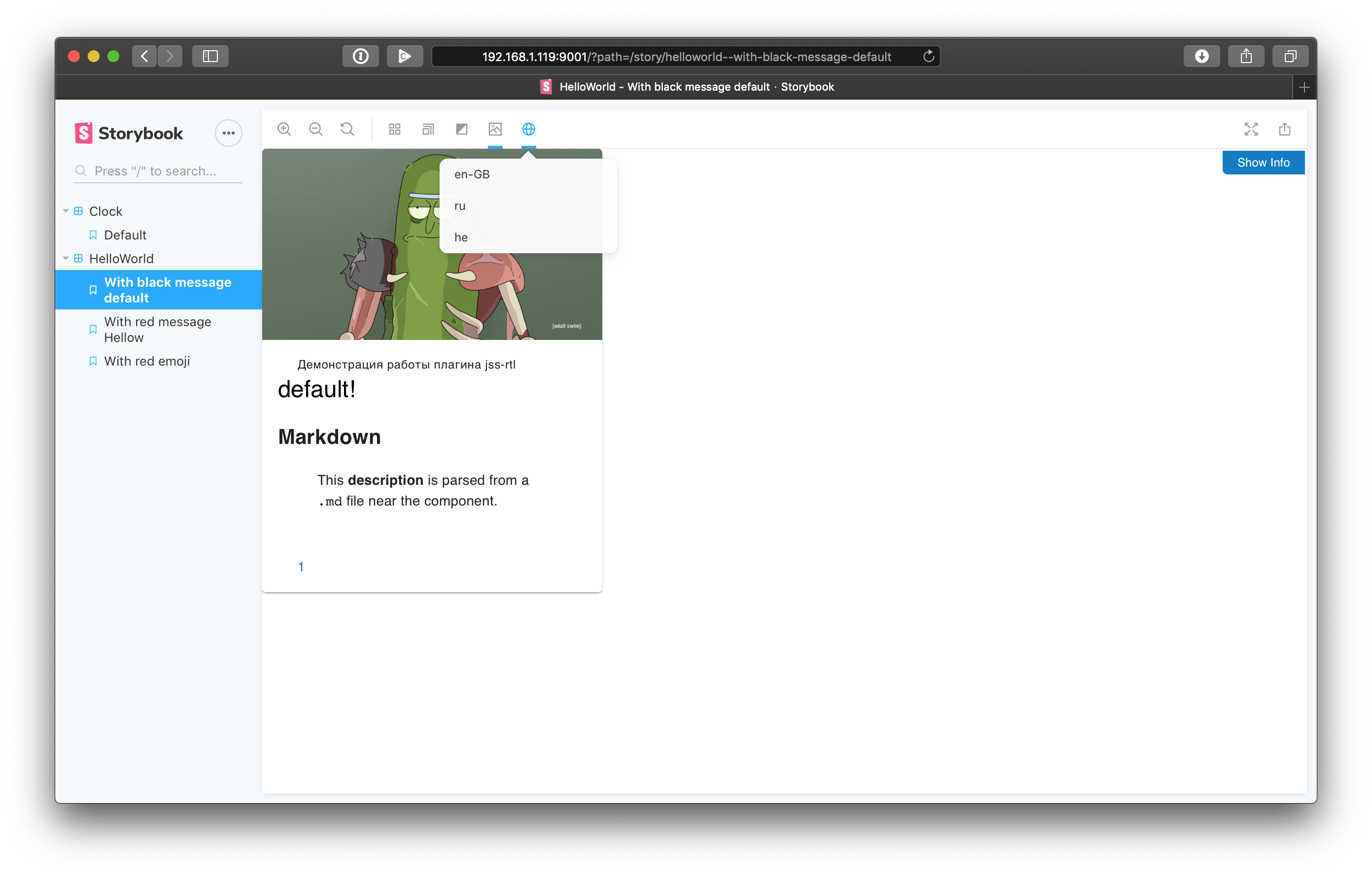Select With red message Hellow story
This screenshot has height=876, width=1372.
pos(157,329)
